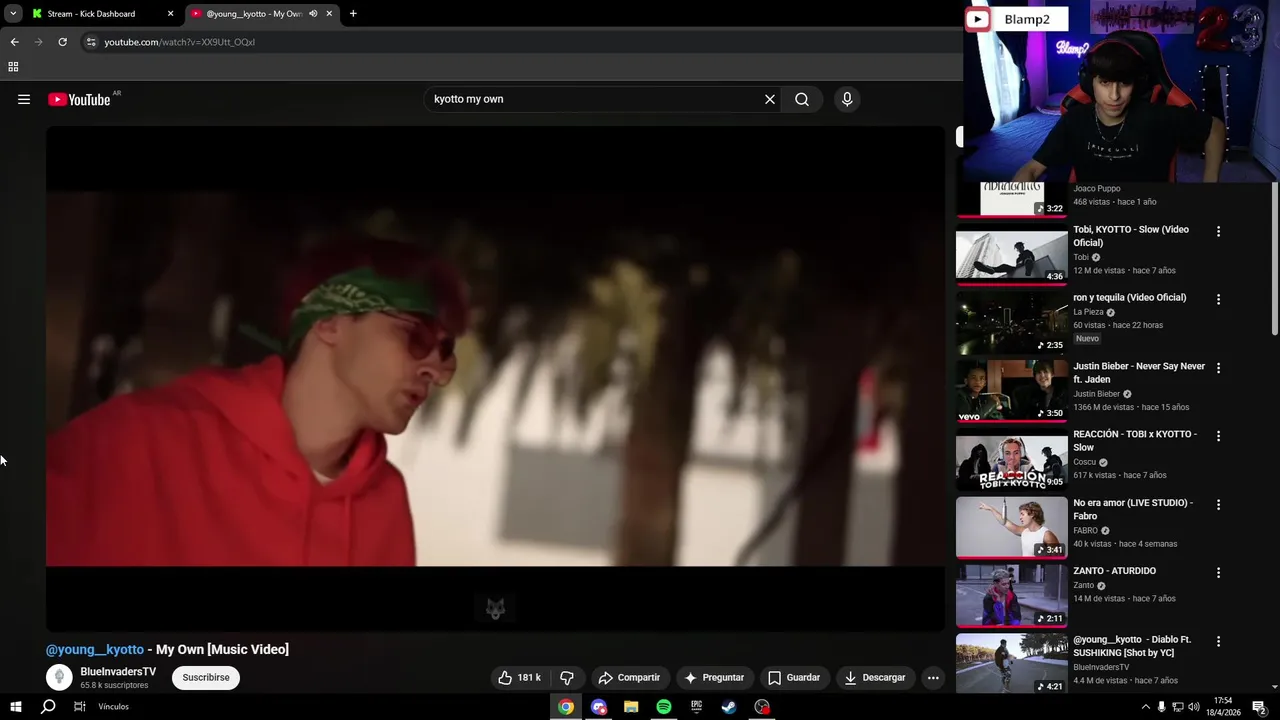Open options for Diablo Ft. SUSHIKING video
This screenshot has height=720, width=1280.
(1218, 641)
